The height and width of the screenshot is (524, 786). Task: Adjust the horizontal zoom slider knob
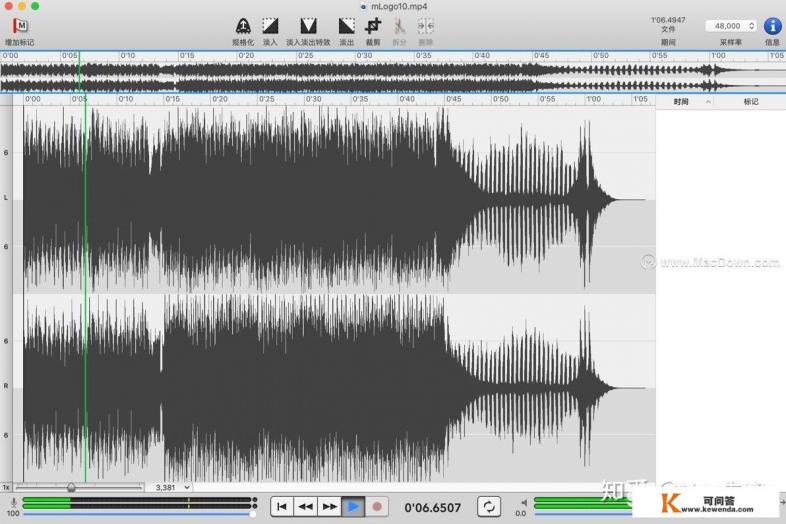point(71,487)
